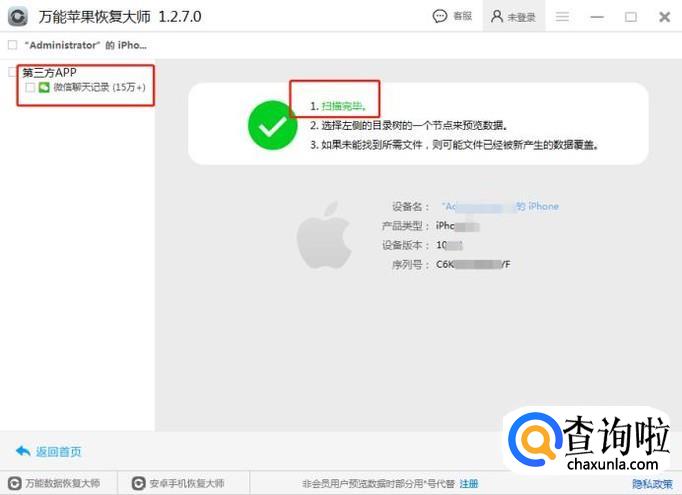Open the hamburger menu icon
Viewport: 682px width, 495px height.
click(562, 17)
